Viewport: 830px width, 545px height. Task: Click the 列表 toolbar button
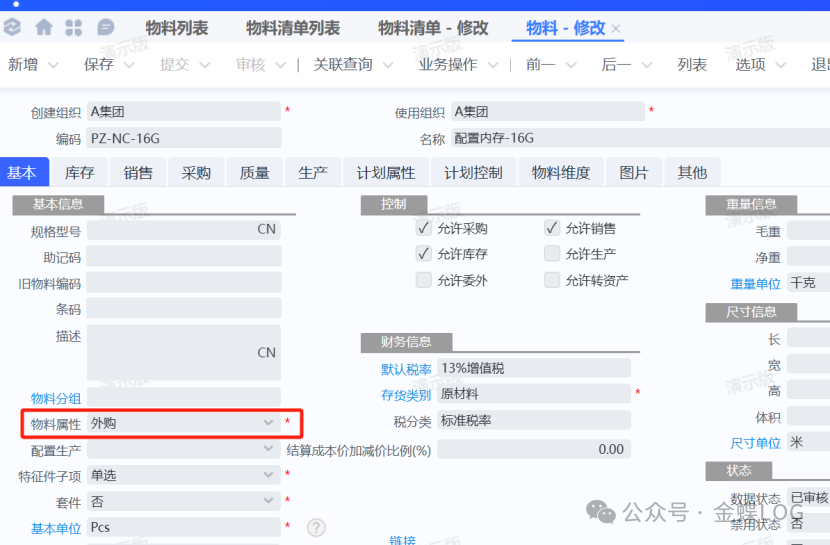pos(692,65)
